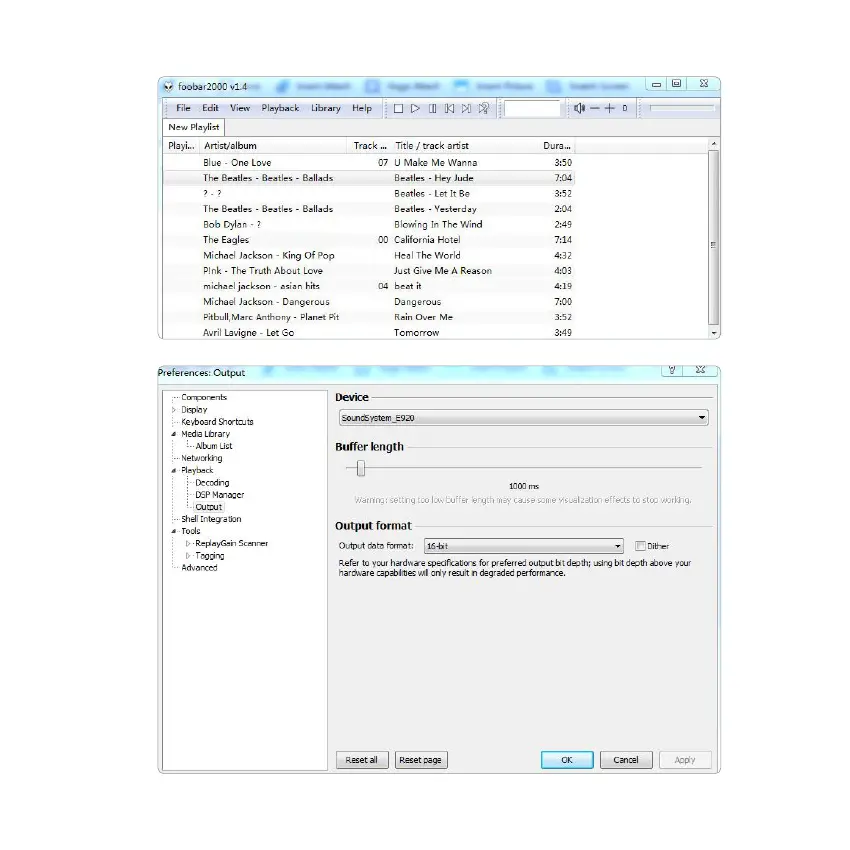
Task: Click the Reset page button
Action: pos(421,760)
